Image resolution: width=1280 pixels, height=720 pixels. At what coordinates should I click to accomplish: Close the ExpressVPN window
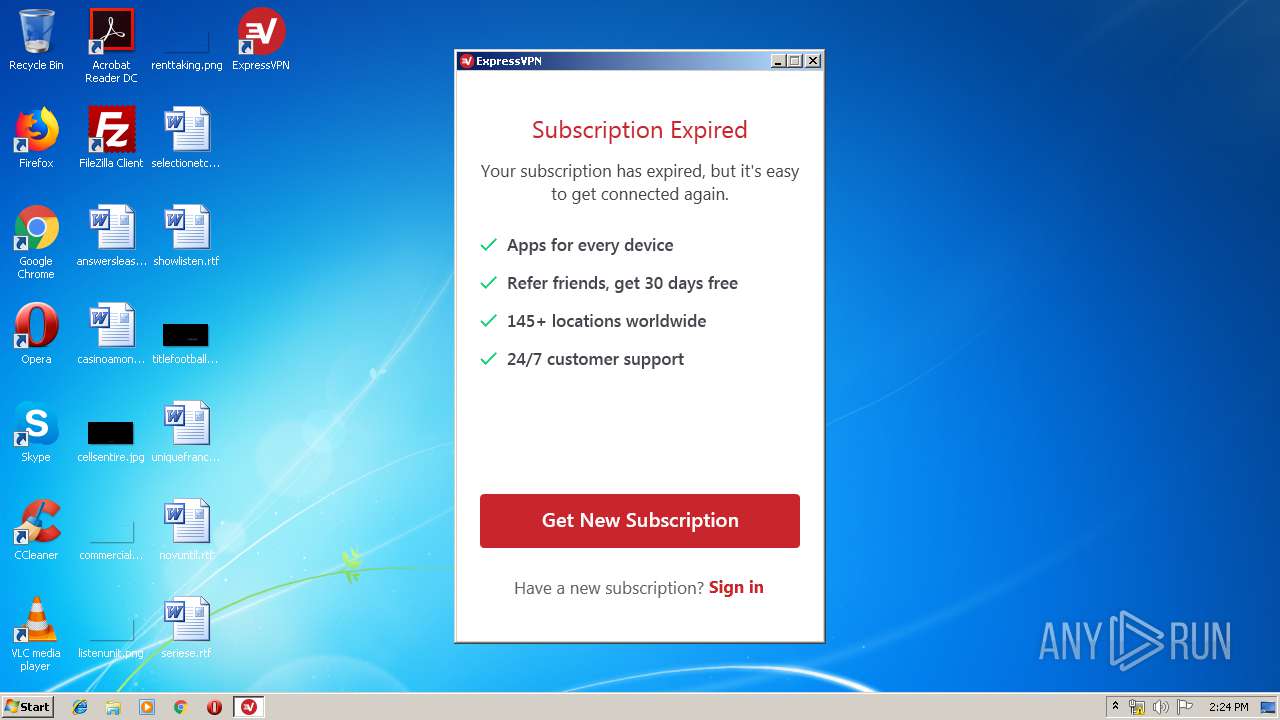pyautogui.click(x=813, y=61)
